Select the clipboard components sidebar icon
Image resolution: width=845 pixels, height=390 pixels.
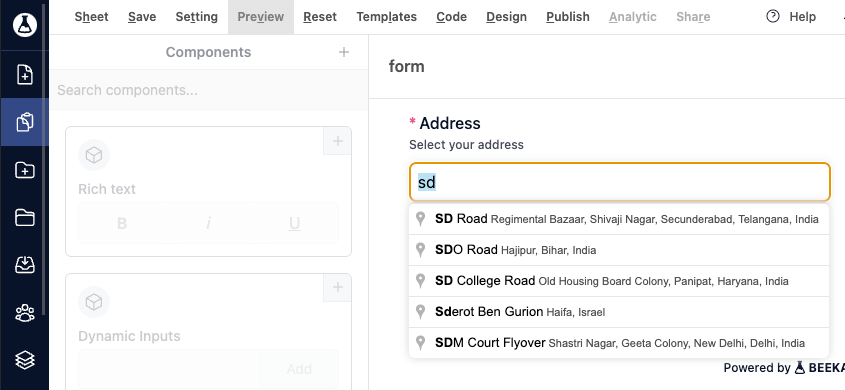point(25,122)
